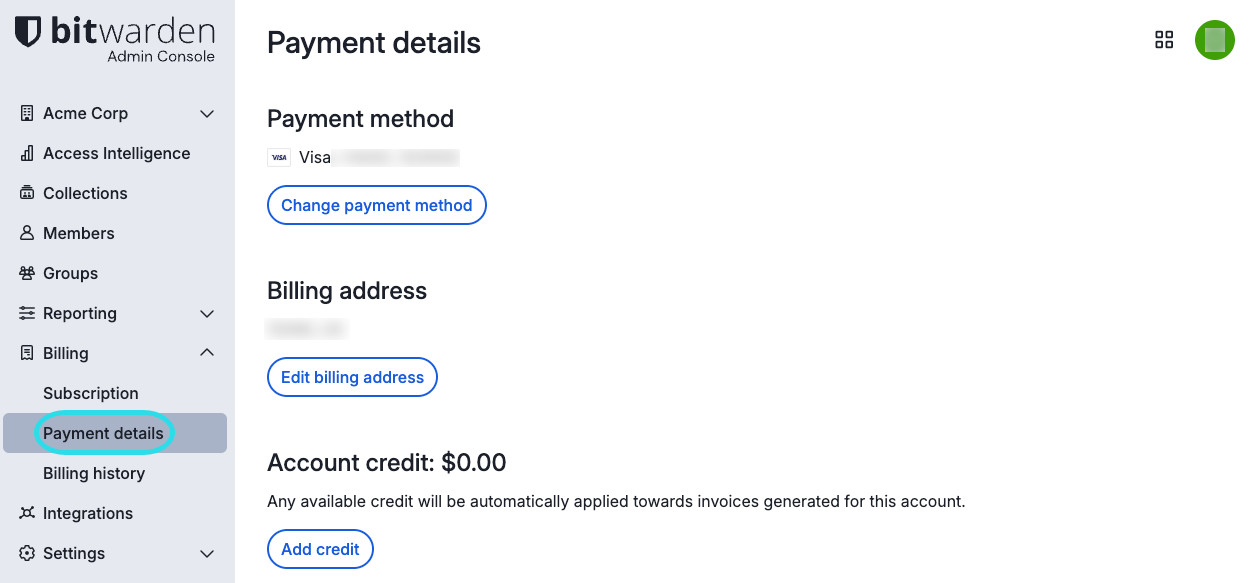Click the Add credit button
Image resolution: width=1258 pixels, height=583 pixels.
(x=320, y=548)
